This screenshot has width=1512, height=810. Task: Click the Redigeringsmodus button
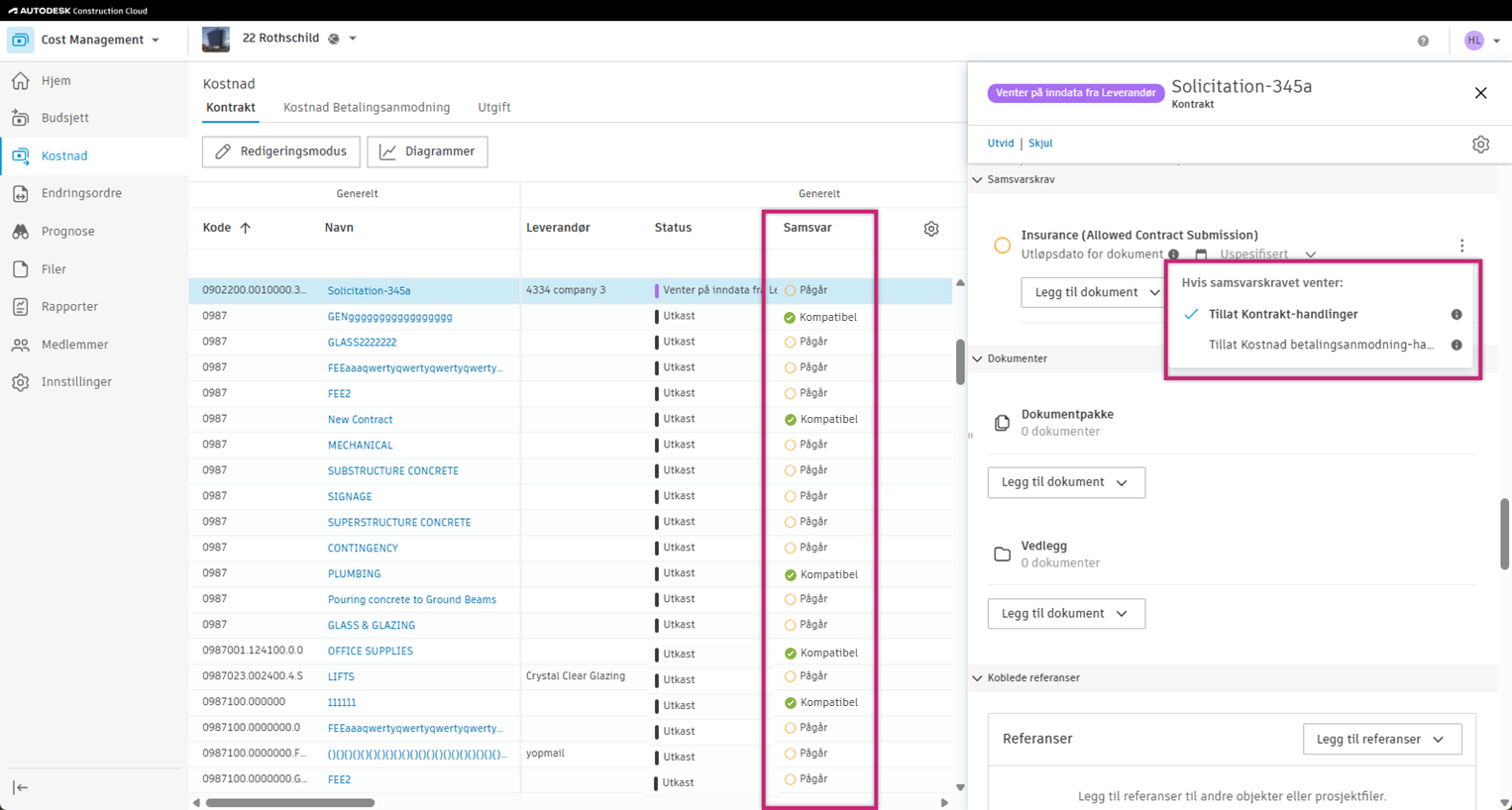tap(281, 152)
